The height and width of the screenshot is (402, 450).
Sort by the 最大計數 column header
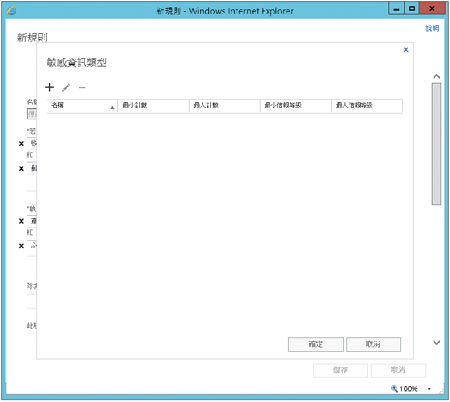(225, 106)
